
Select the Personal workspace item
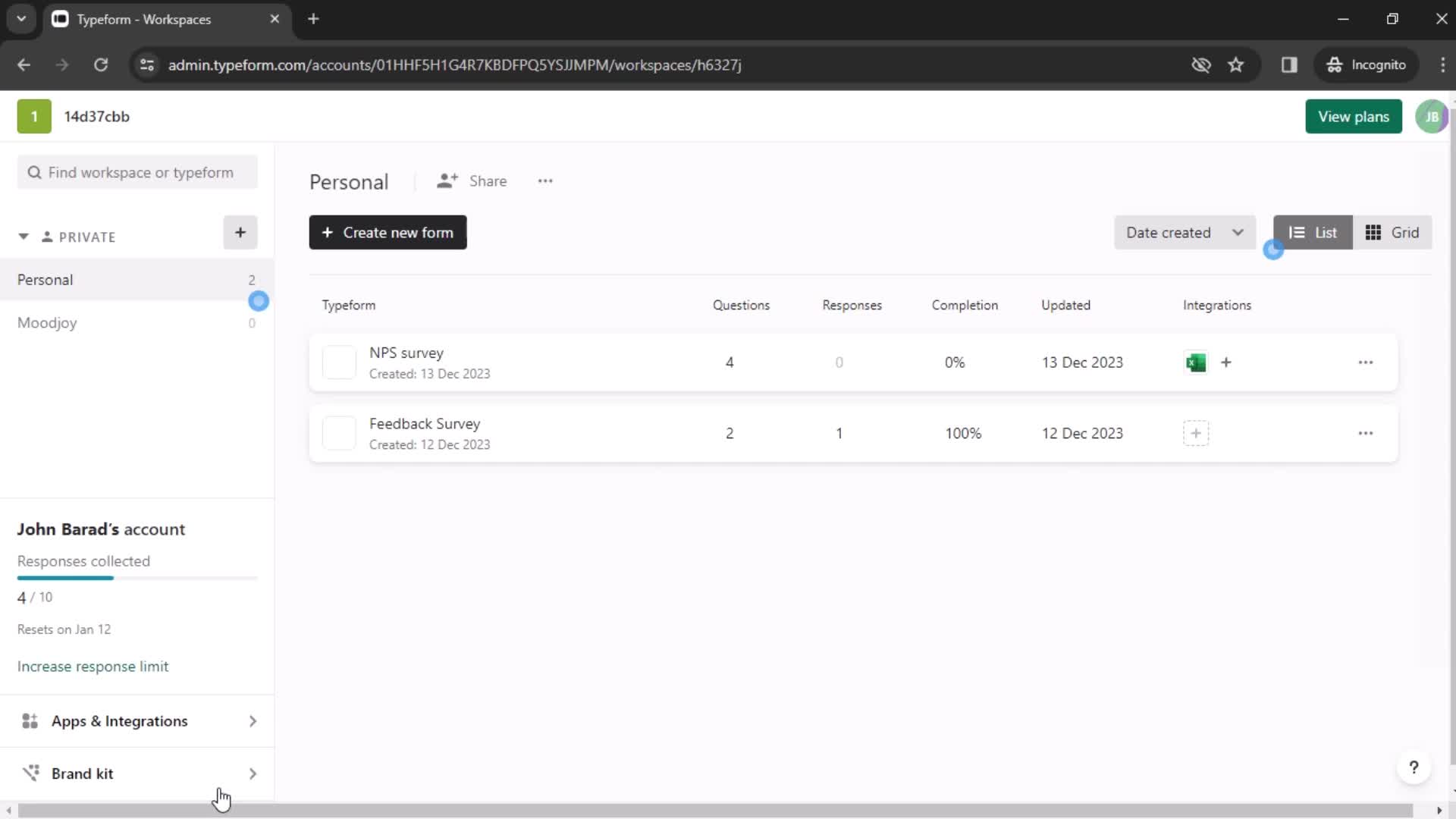point(44,280)
